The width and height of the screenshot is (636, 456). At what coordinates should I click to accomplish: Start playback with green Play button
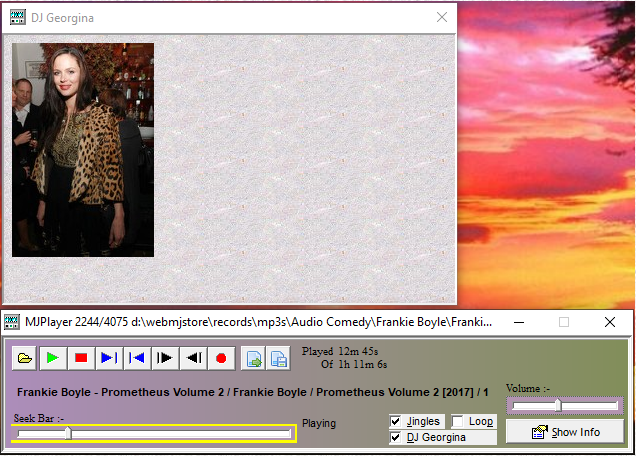tap(53, 358)
